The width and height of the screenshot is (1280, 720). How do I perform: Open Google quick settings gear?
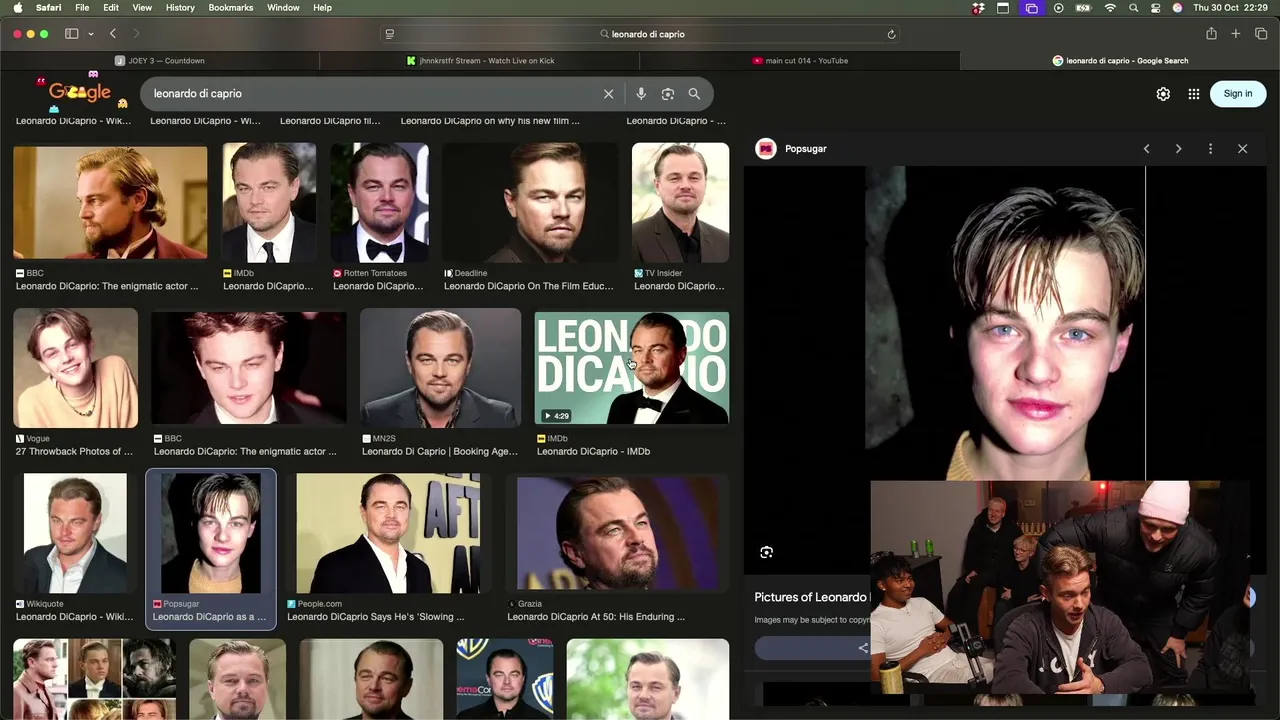click(x=1163, y=94)
